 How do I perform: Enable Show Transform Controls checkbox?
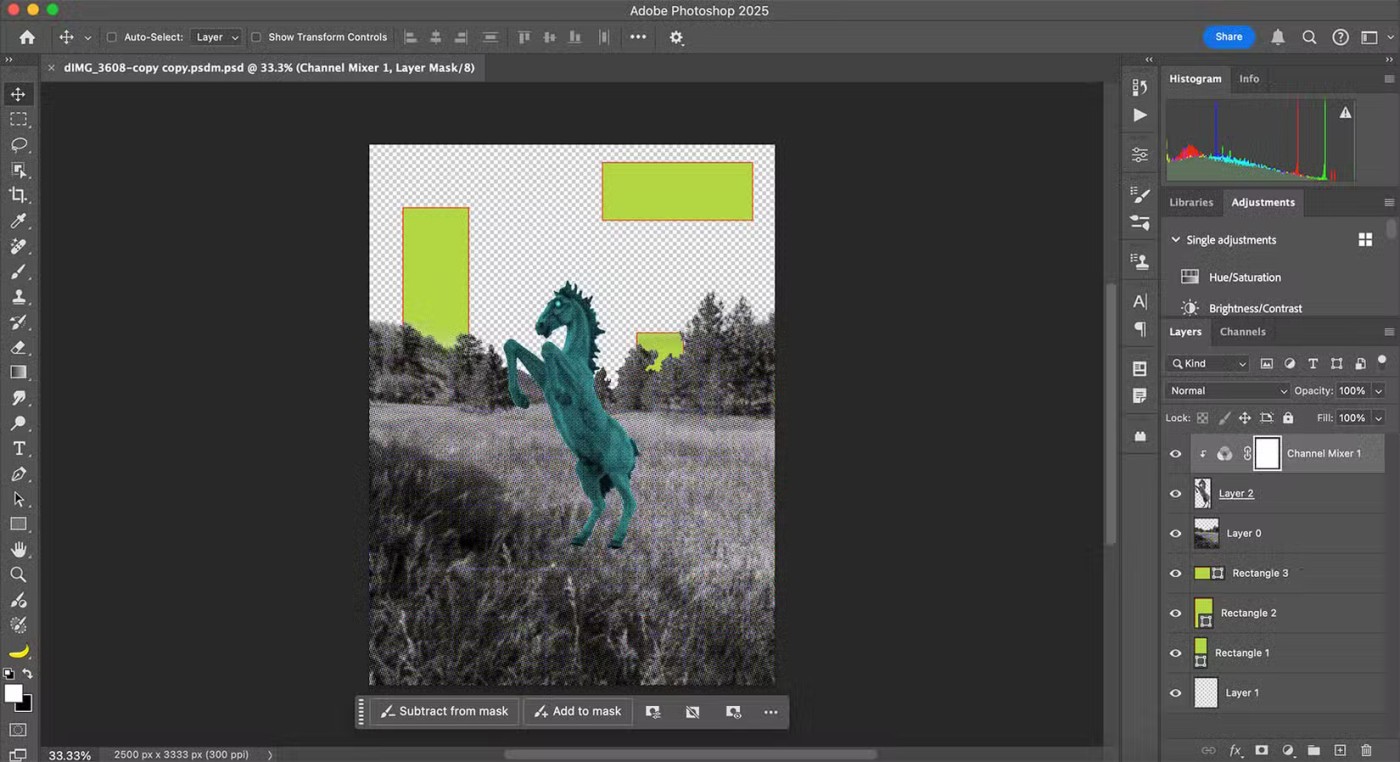point(256,37)
